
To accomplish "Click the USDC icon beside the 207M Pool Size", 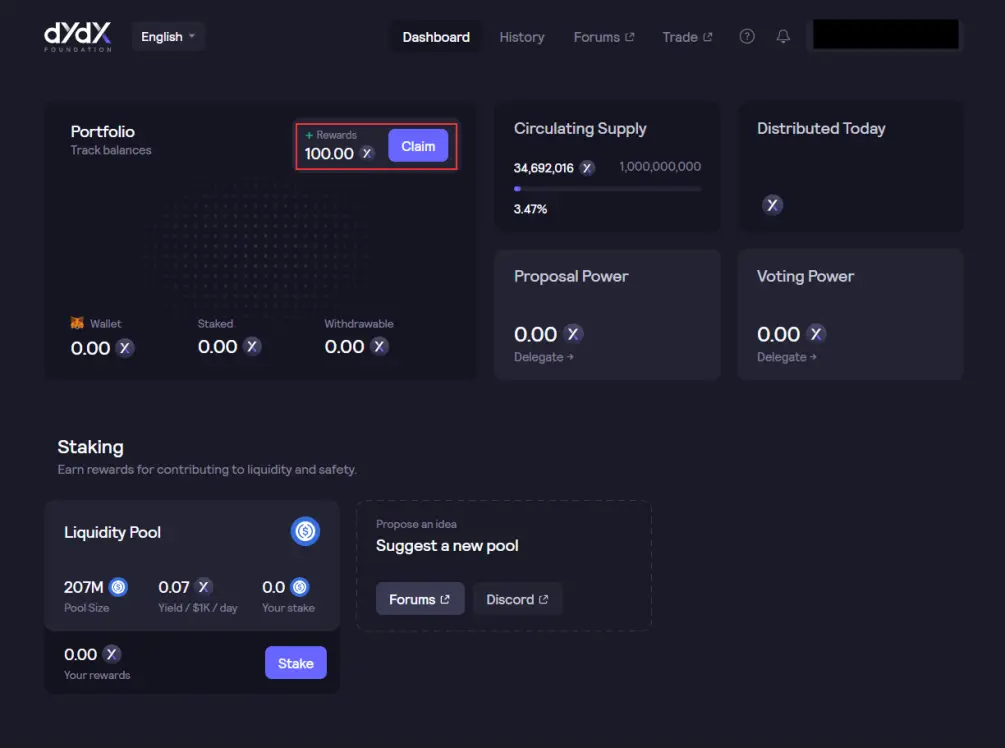I will 118,587.
